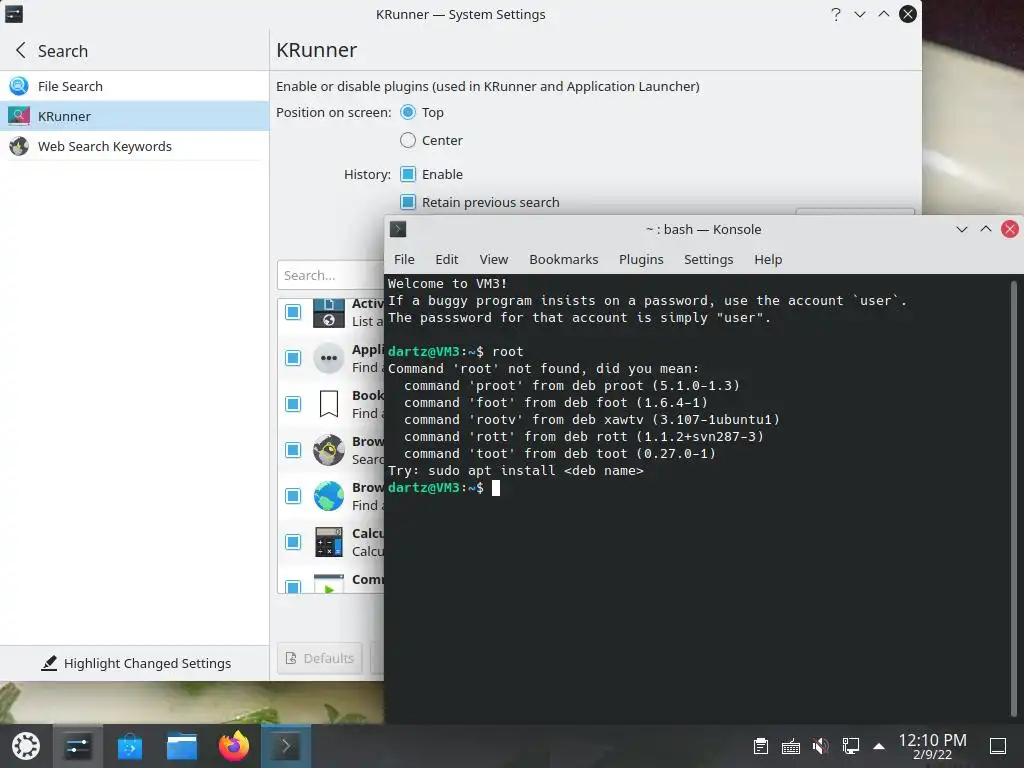Open the Konsole Settings menu
Image resolution: width=1024 pixels, height=768 pixels.
point(709,259)
